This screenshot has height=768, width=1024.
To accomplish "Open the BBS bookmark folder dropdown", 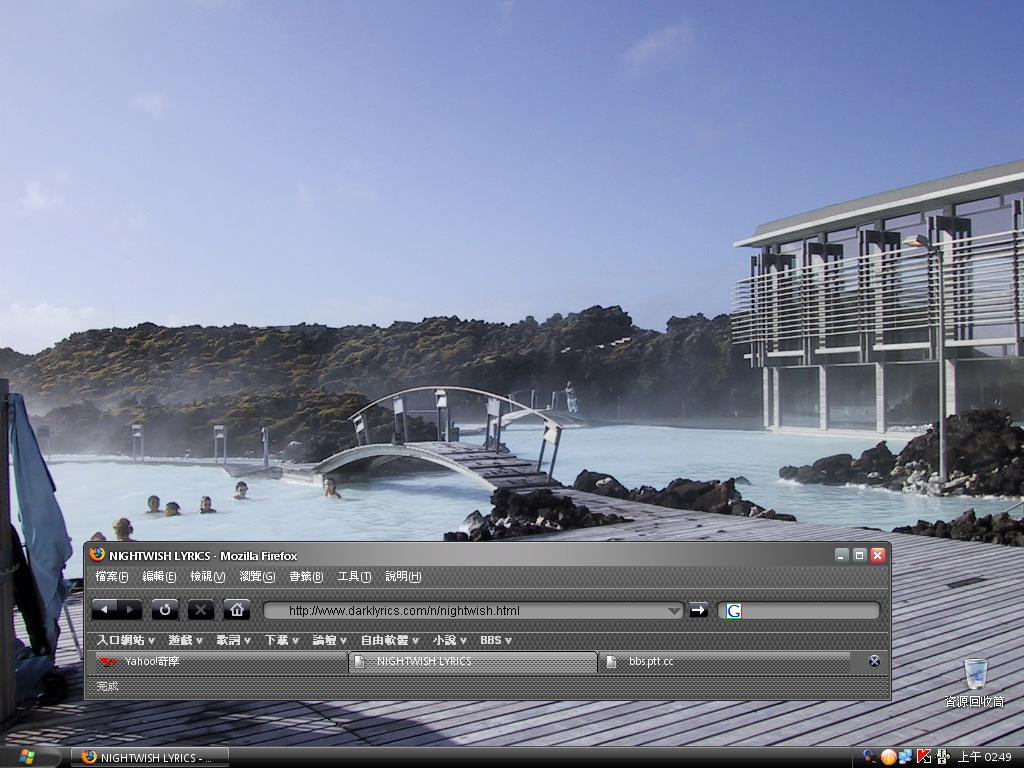I will point(495,640).
